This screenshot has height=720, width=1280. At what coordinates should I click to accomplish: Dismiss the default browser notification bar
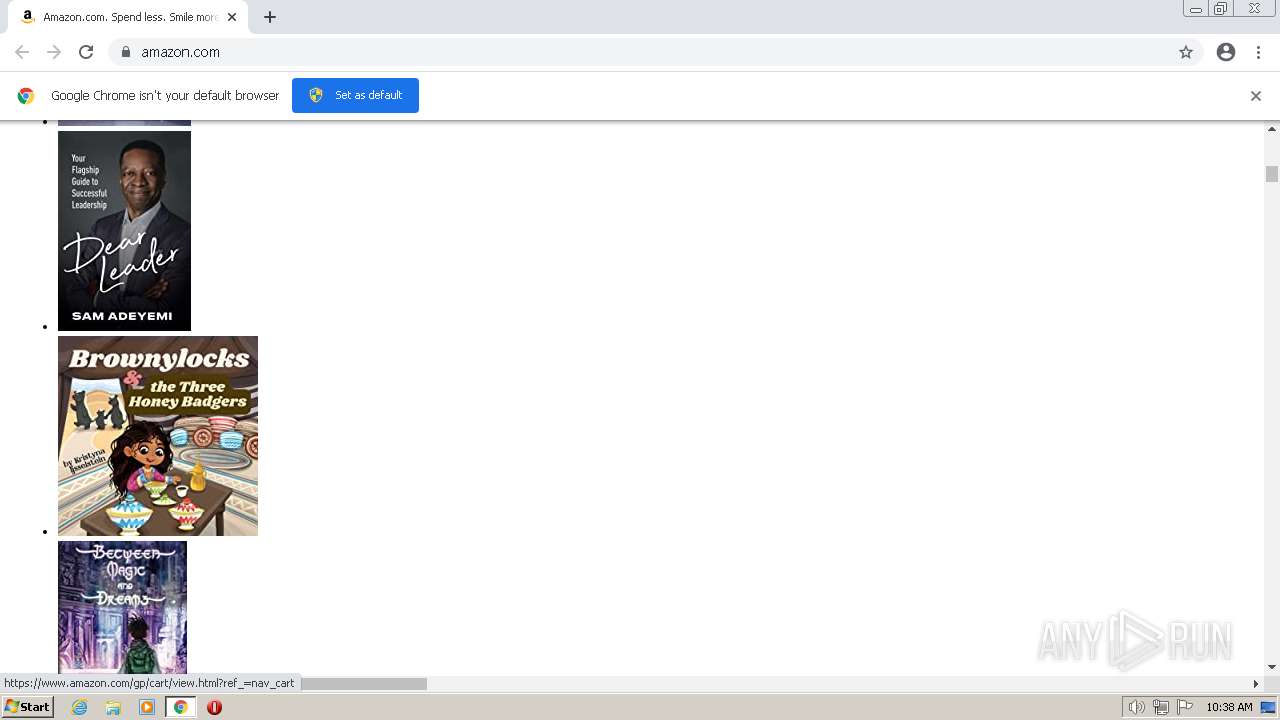[1256, 96]
